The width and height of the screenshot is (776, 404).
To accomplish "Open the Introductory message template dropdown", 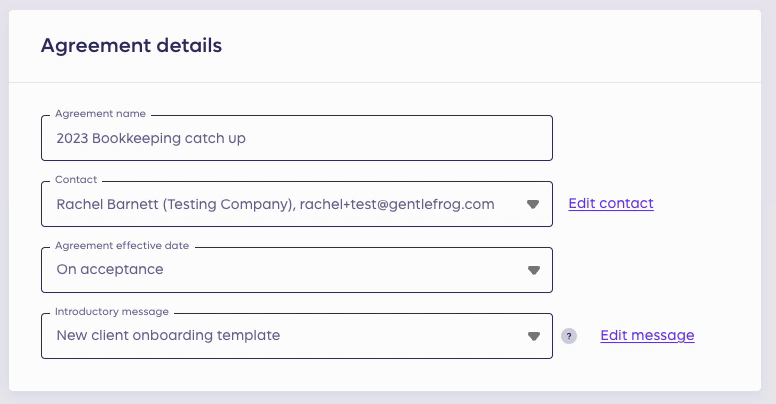I will [297, 336].
